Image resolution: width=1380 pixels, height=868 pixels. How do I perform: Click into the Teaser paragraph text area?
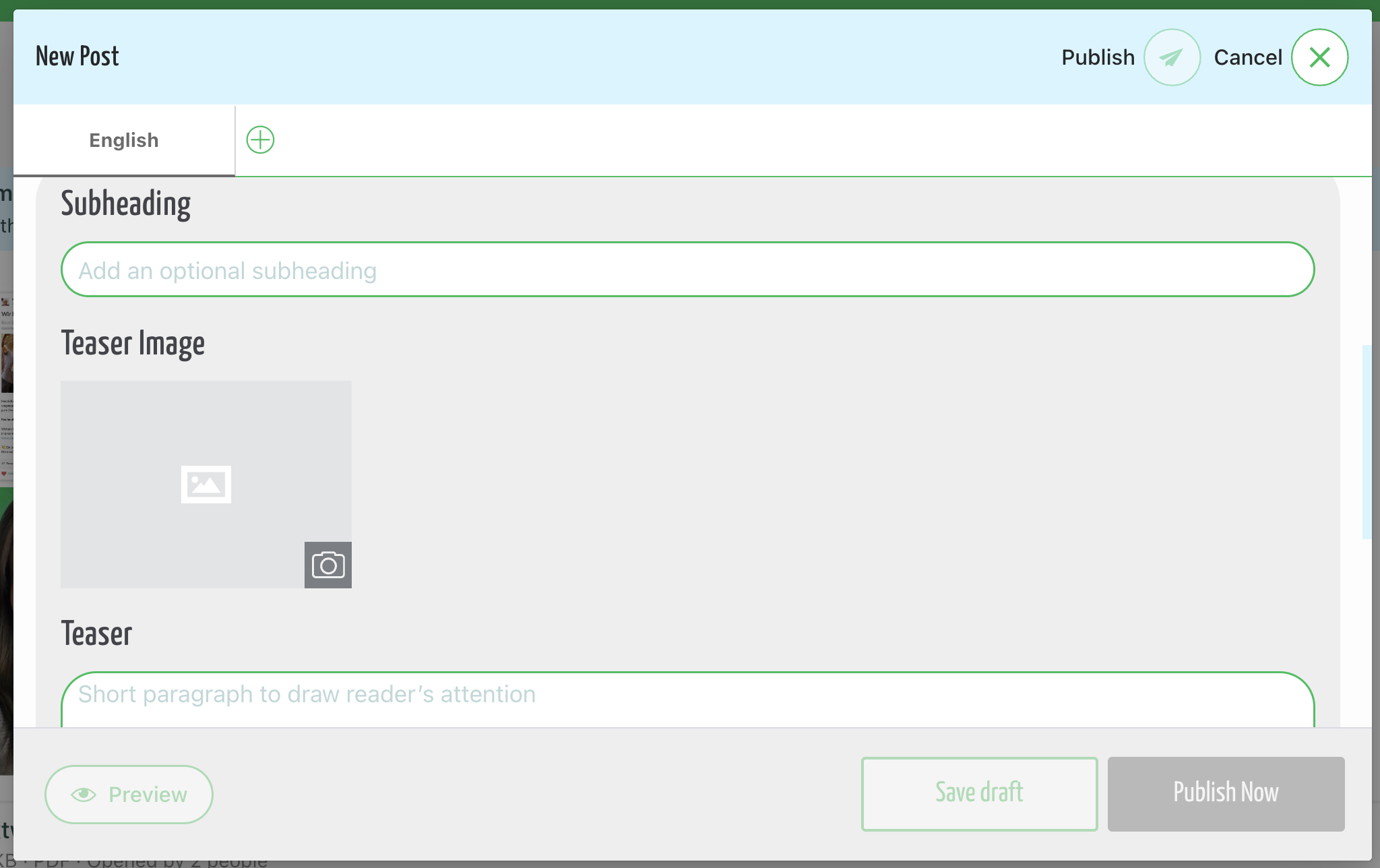coord(687,700)
